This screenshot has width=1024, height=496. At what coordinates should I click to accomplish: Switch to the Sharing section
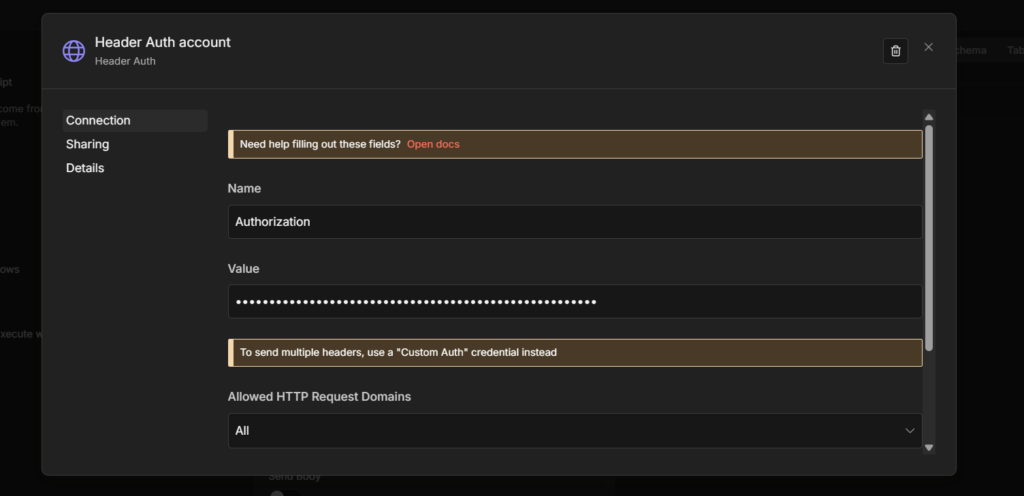click(88, 145)
